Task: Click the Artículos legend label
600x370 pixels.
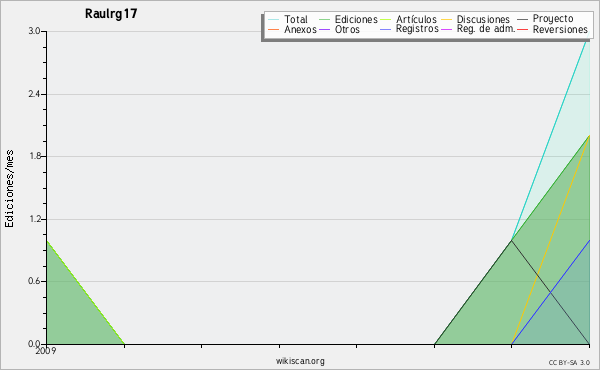Action: coord(416,19)
